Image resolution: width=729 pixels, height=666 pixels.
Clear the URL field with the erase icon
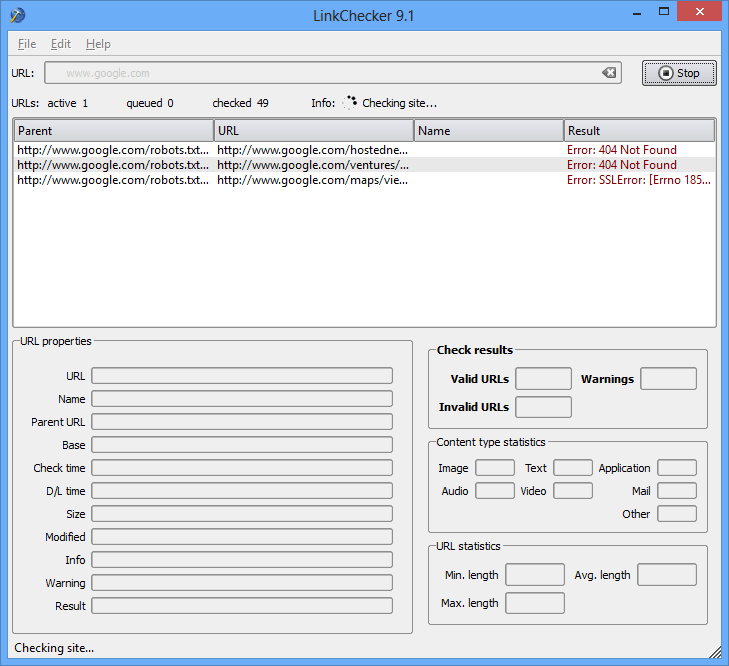point(609,73)
